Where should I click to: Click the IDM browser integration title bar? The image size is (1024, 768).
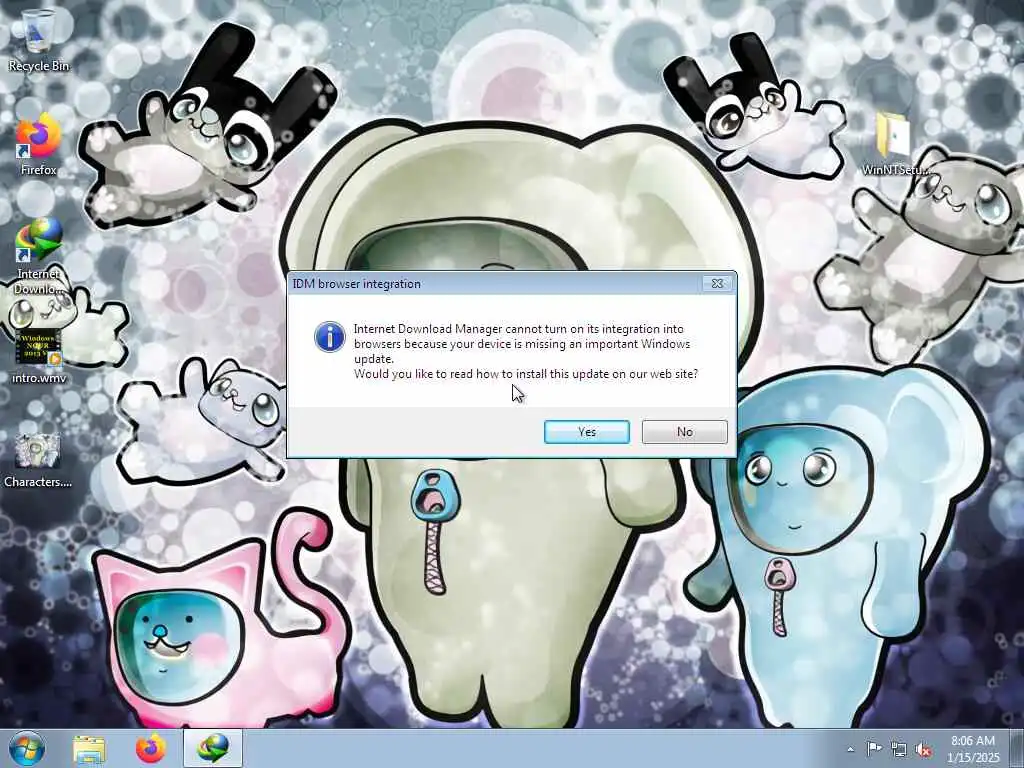(x=496, y=283)
